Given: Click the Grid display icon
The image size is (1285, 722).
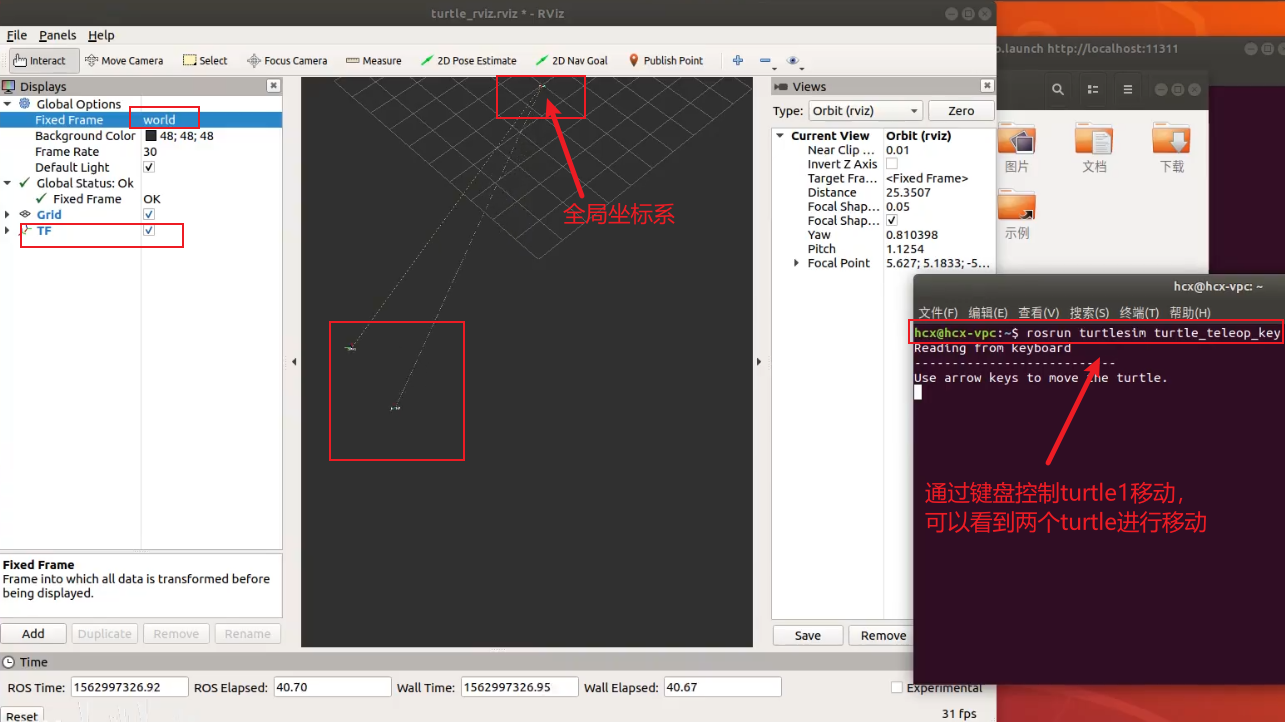Looking at the screenshot, I should tap(25, 215).
